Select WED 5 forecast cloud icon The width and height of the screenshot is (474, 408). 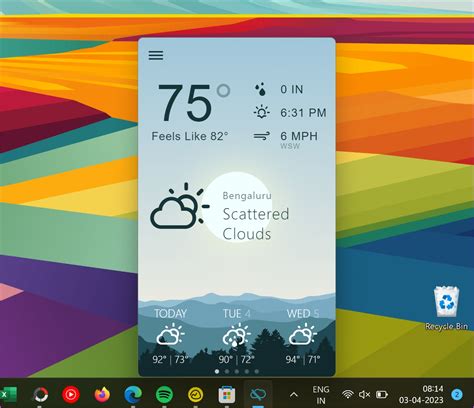tap(303, 334)
